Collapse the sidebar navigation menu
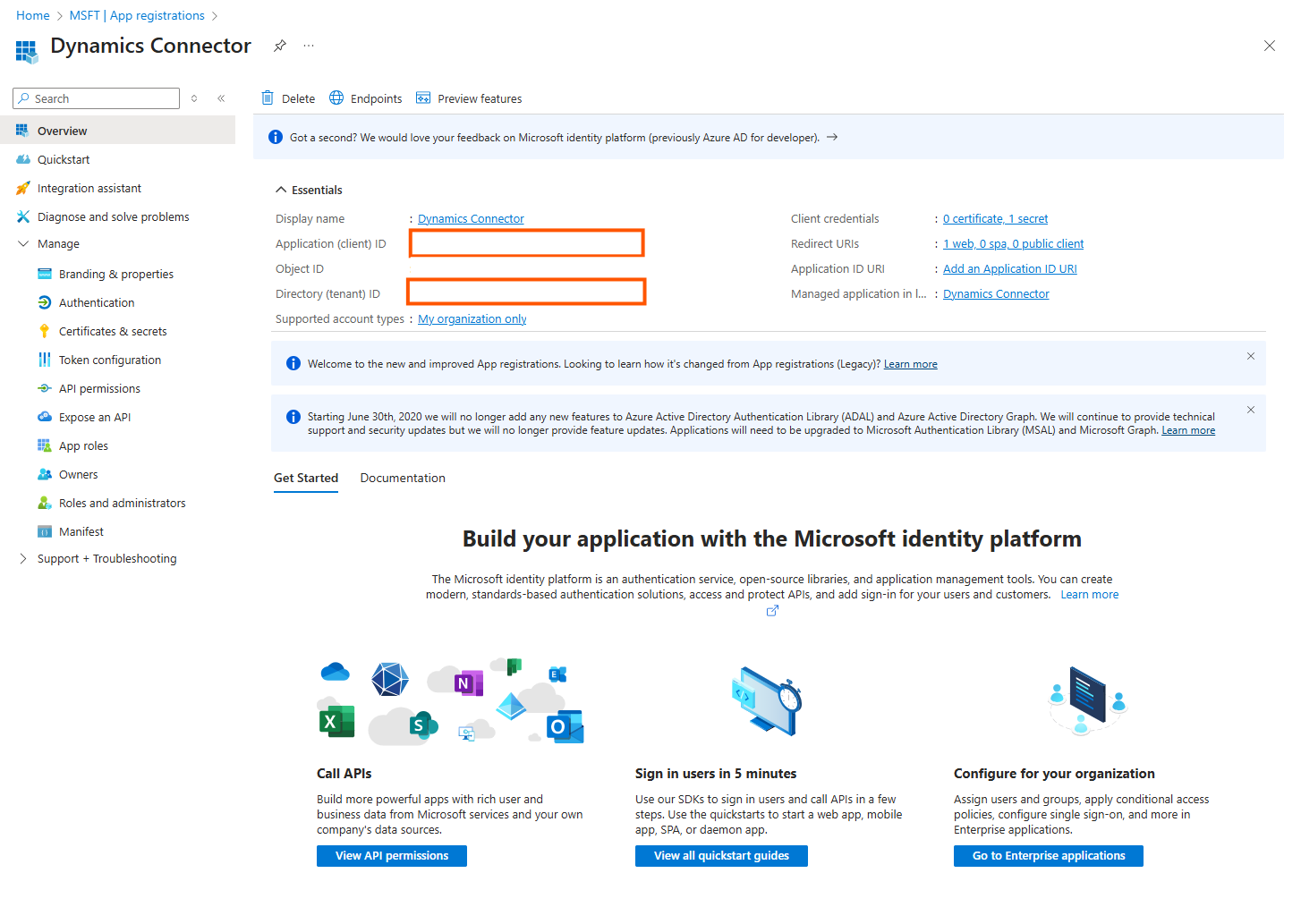 (221, 98)
